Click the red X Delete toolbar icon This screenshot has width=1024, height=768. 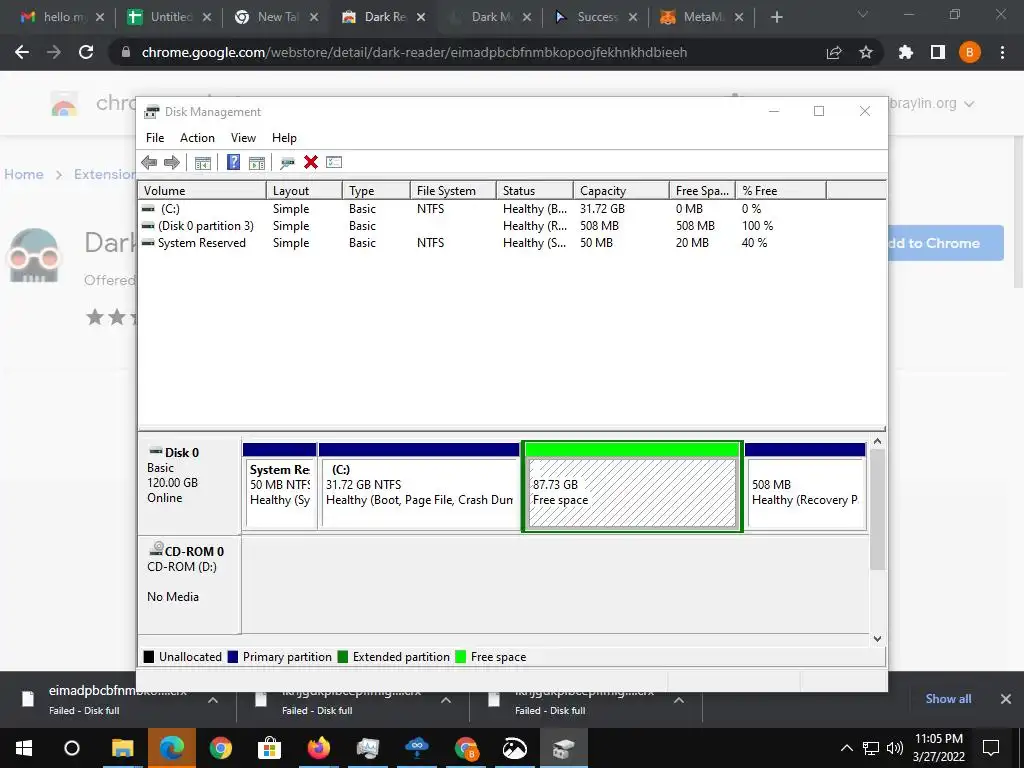(311, 162)
